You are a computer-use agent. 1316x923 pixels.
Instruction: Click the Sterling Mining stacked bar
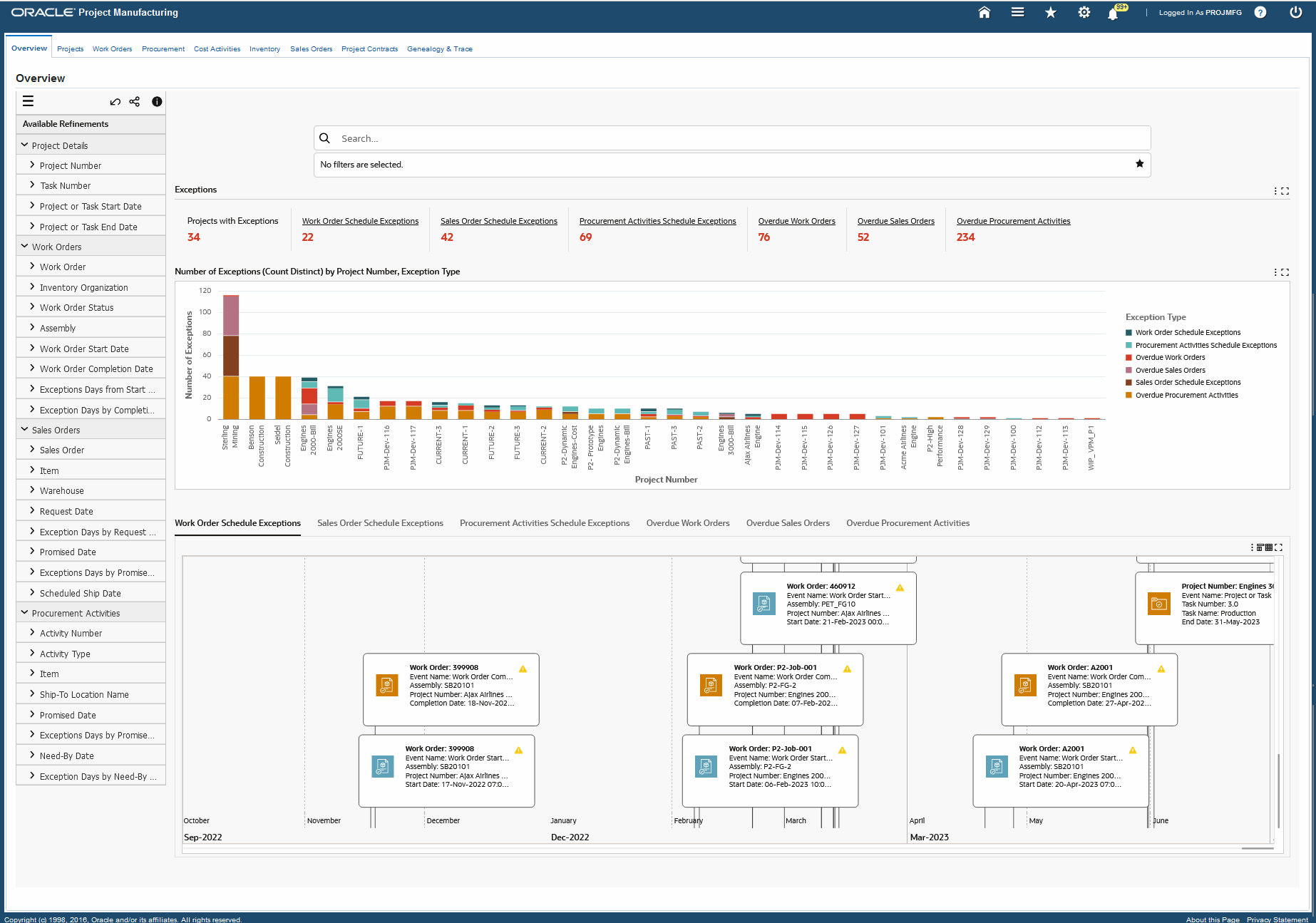[x=231, y=356]
